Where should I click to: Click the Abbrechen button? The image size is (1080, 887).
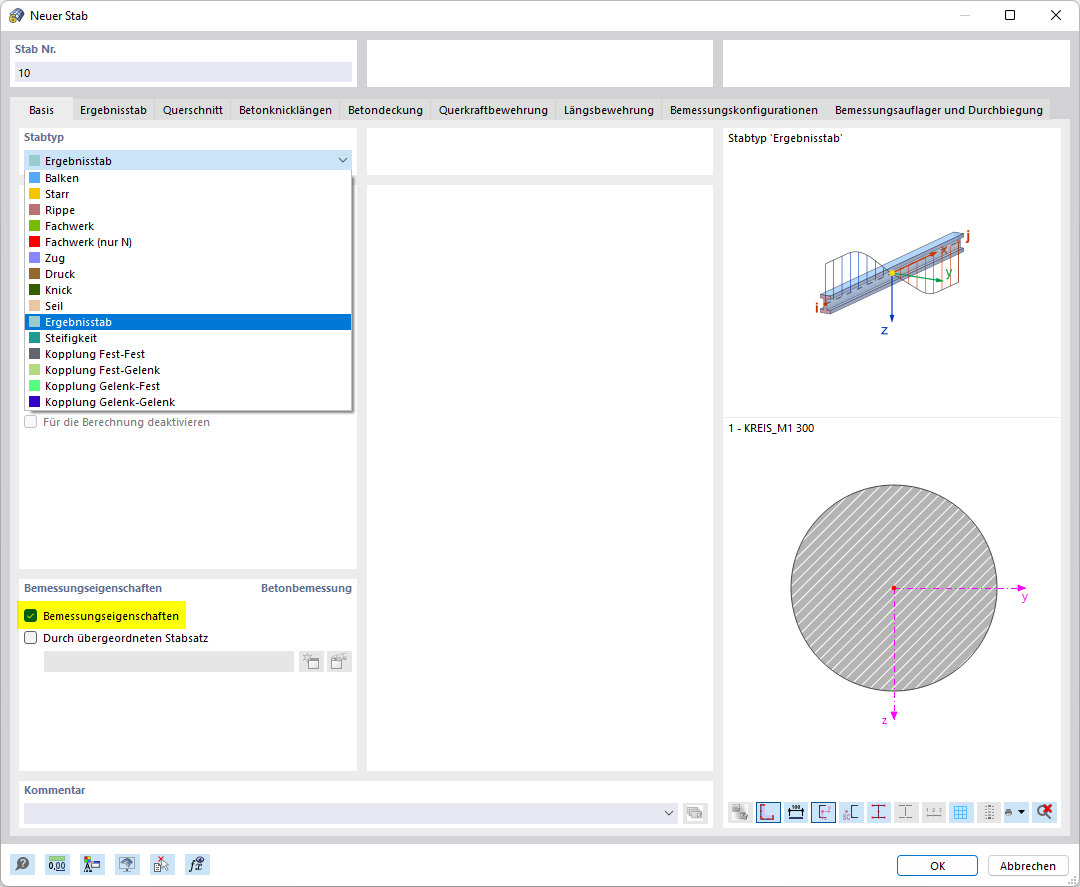1028,866
